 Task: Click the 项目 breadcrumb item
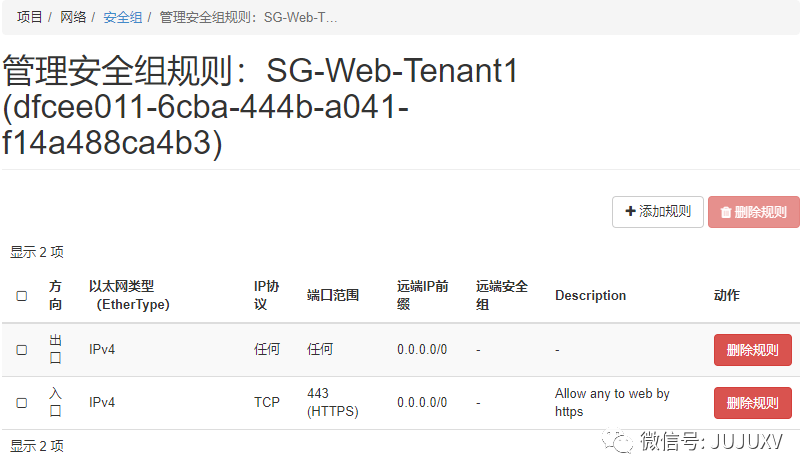point(30,18)
